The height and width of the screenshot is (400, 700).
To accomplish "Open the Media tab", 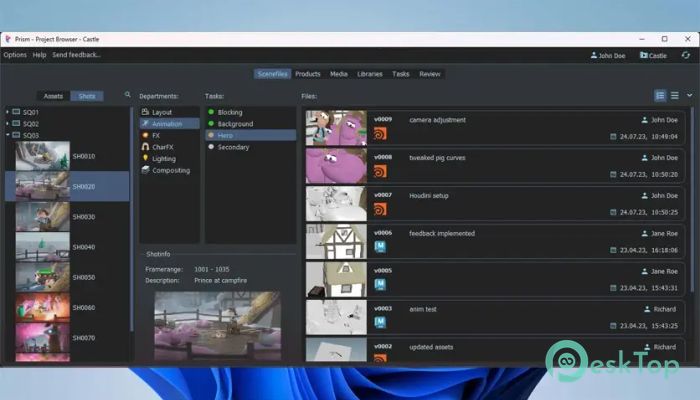I will click(x=339, y=74).
